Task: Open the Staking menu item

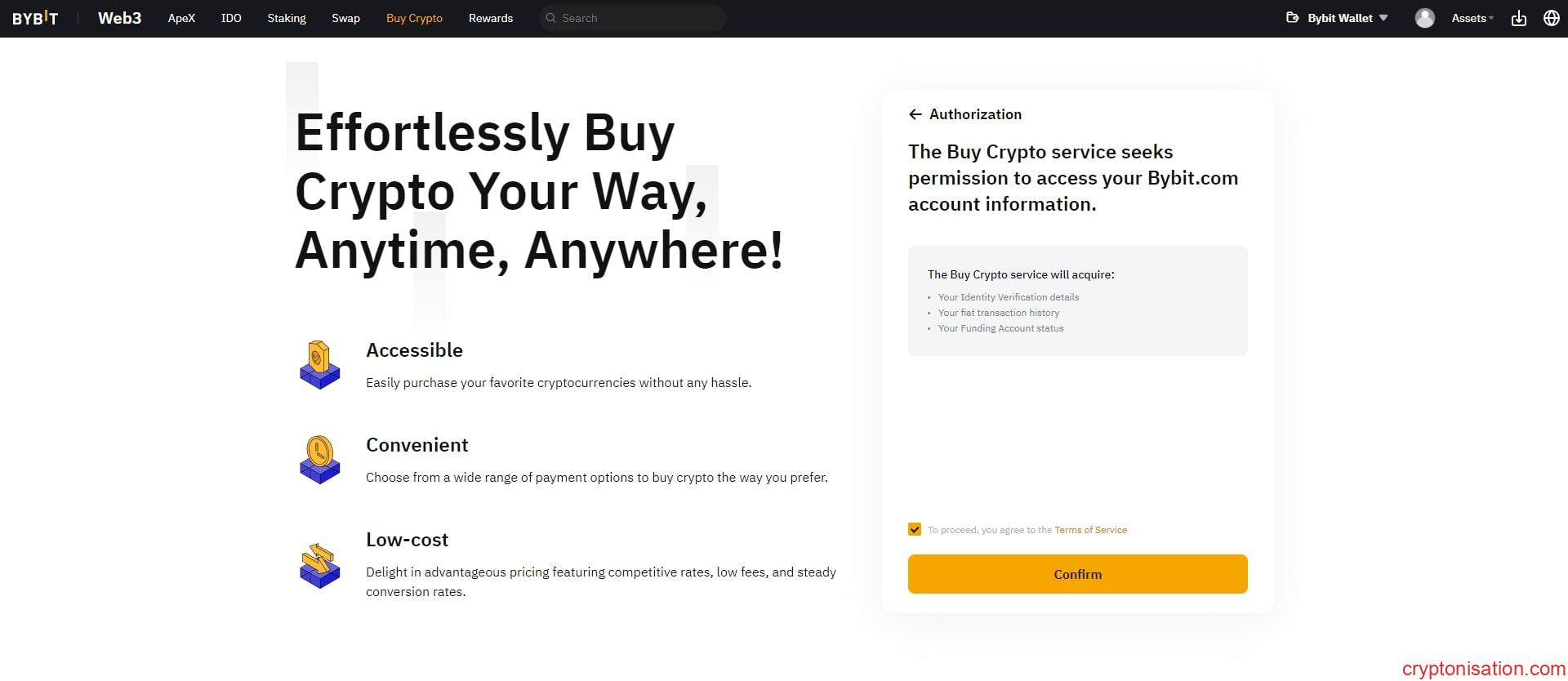Action: pos(287,18)
